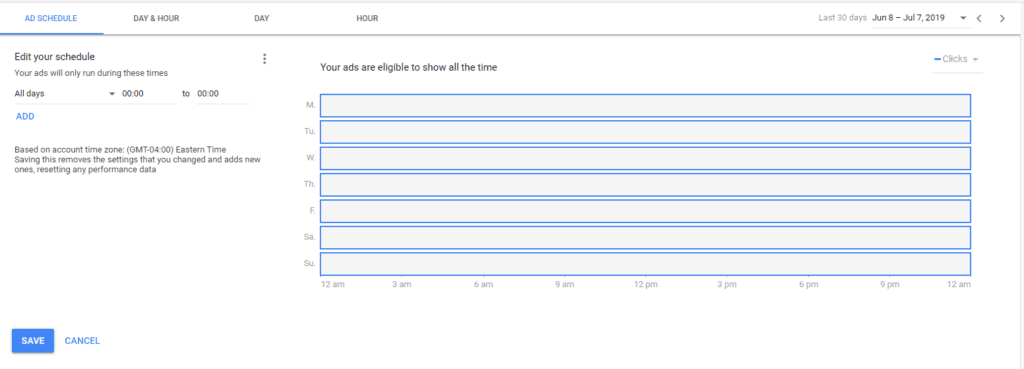
Task: Go to the previous date range
Action: [x=979, y=18]
